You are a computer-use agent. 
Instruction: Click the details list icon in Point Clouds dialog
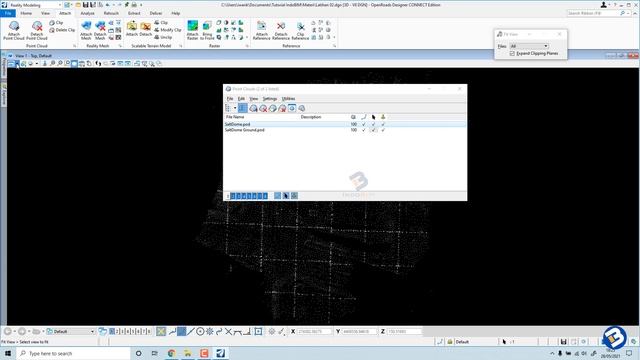tap(242, 108)
